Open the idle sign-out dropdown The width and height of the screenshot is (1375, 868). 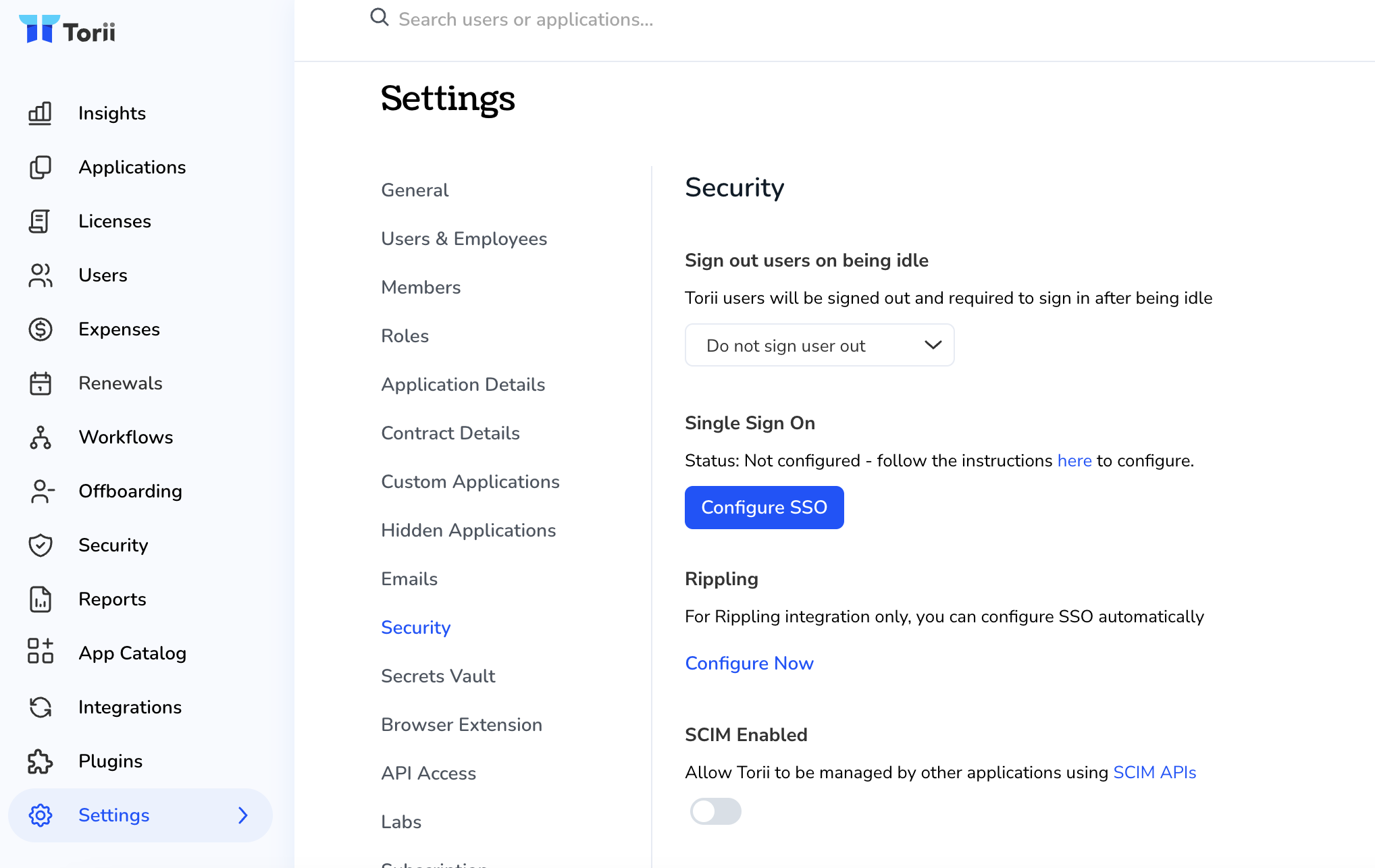(819, 345)
